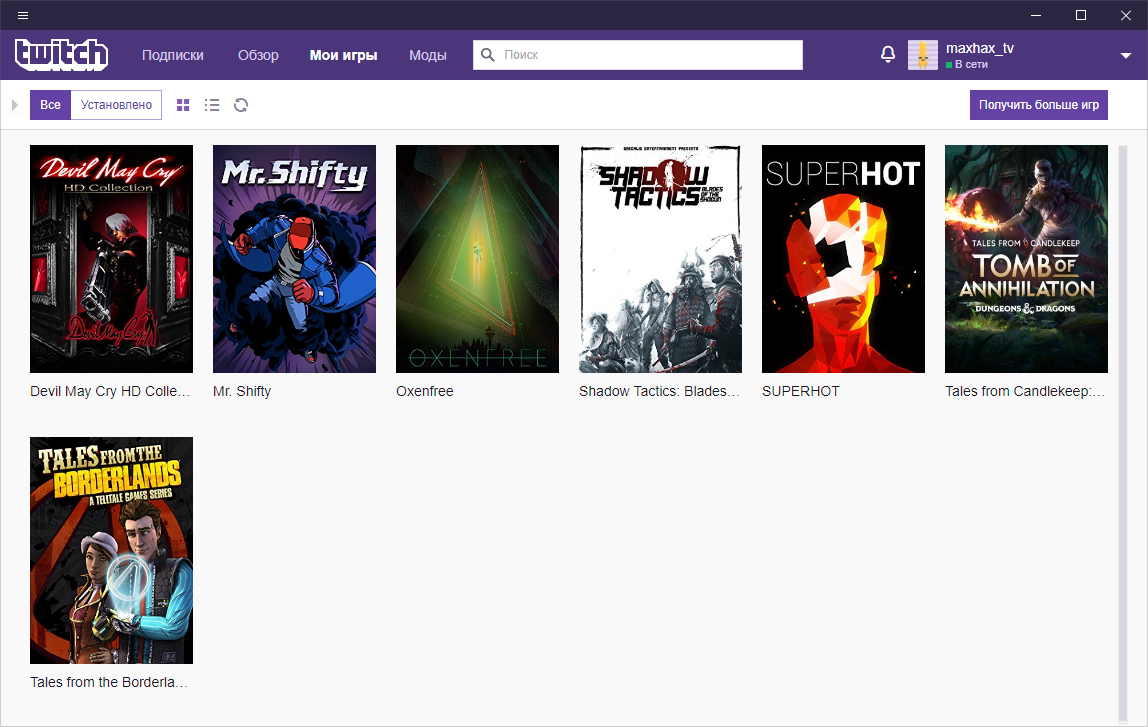Open the notifications bell
Screen dimensions: 1148x727
887,54
